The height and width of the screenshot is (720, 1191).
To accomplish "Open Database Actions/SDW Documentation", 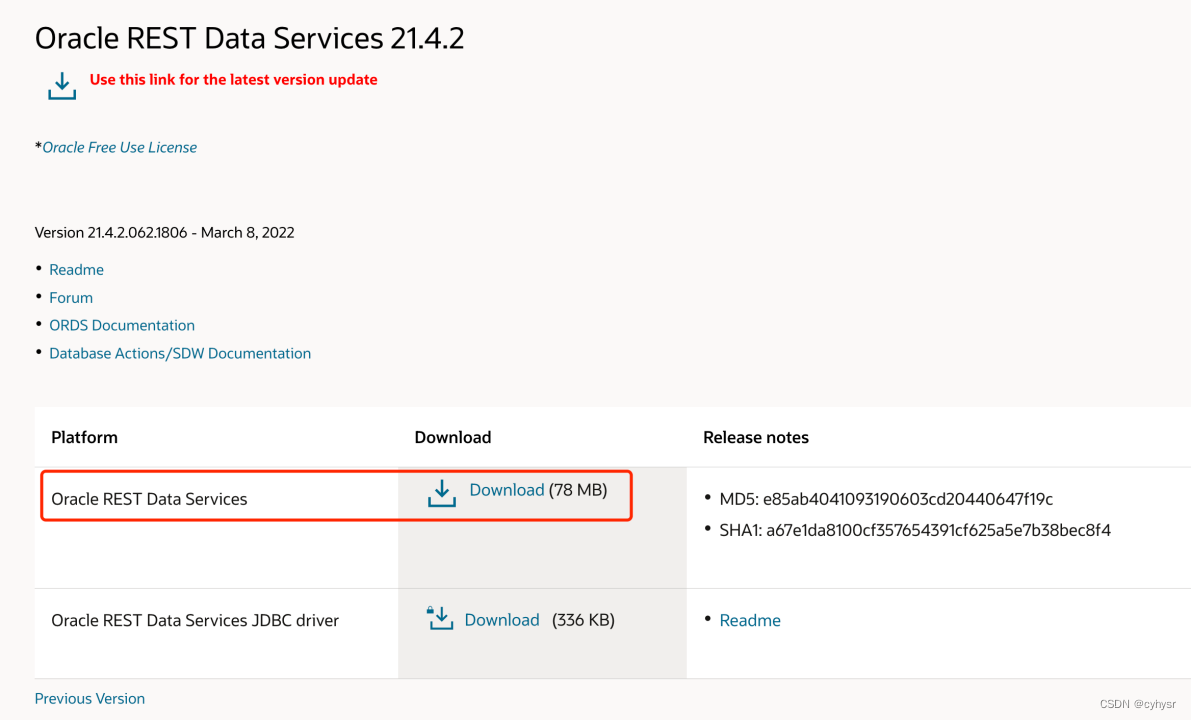I will tap(180, 353).
